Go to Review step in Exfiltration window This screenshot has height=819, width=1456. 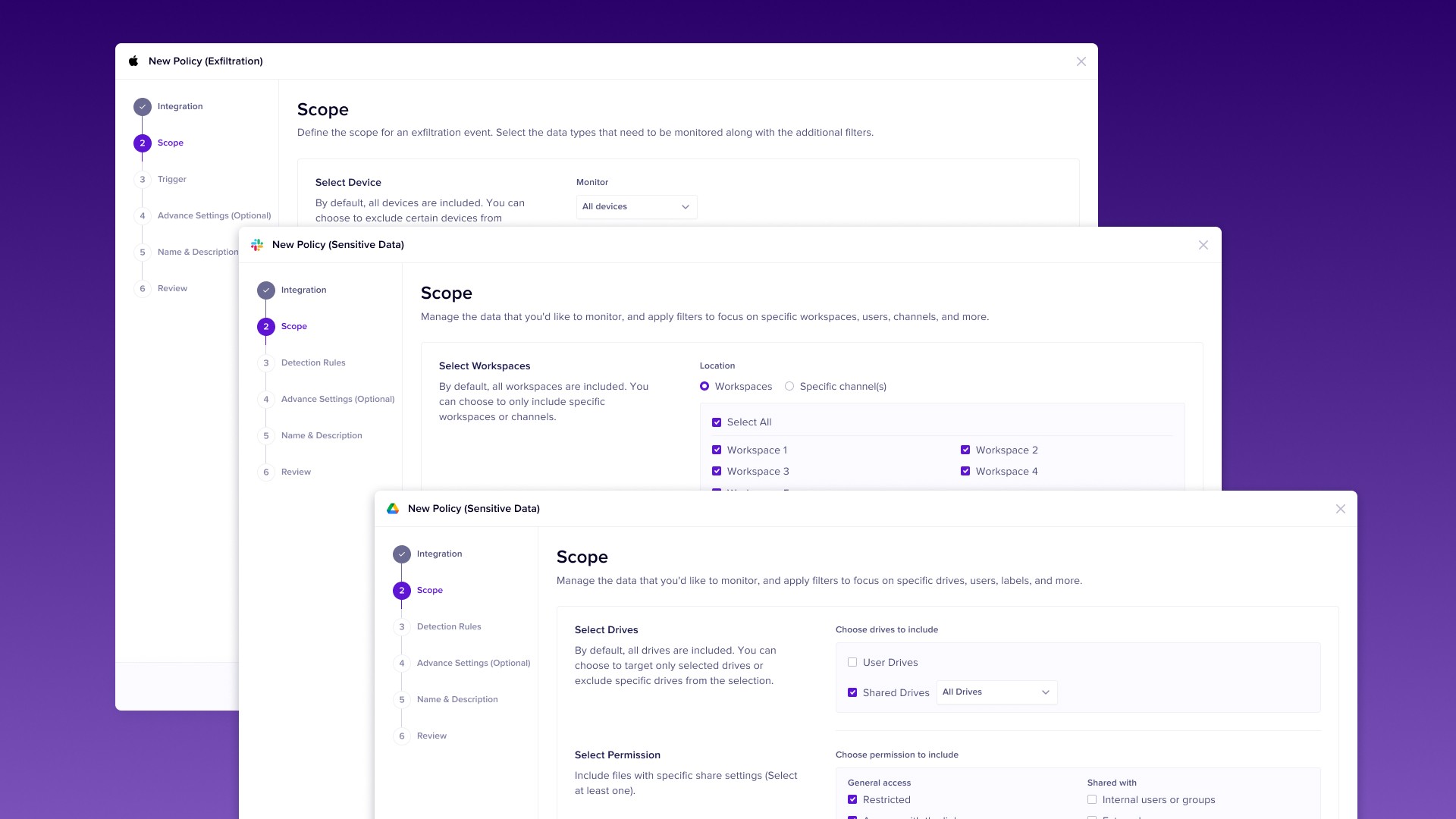point(172,289)
